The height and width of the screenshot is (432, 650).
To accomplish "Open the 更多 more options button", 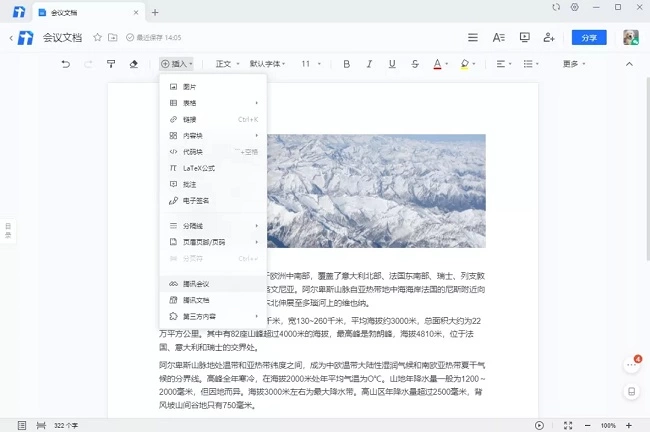I will tap(573, 64).
